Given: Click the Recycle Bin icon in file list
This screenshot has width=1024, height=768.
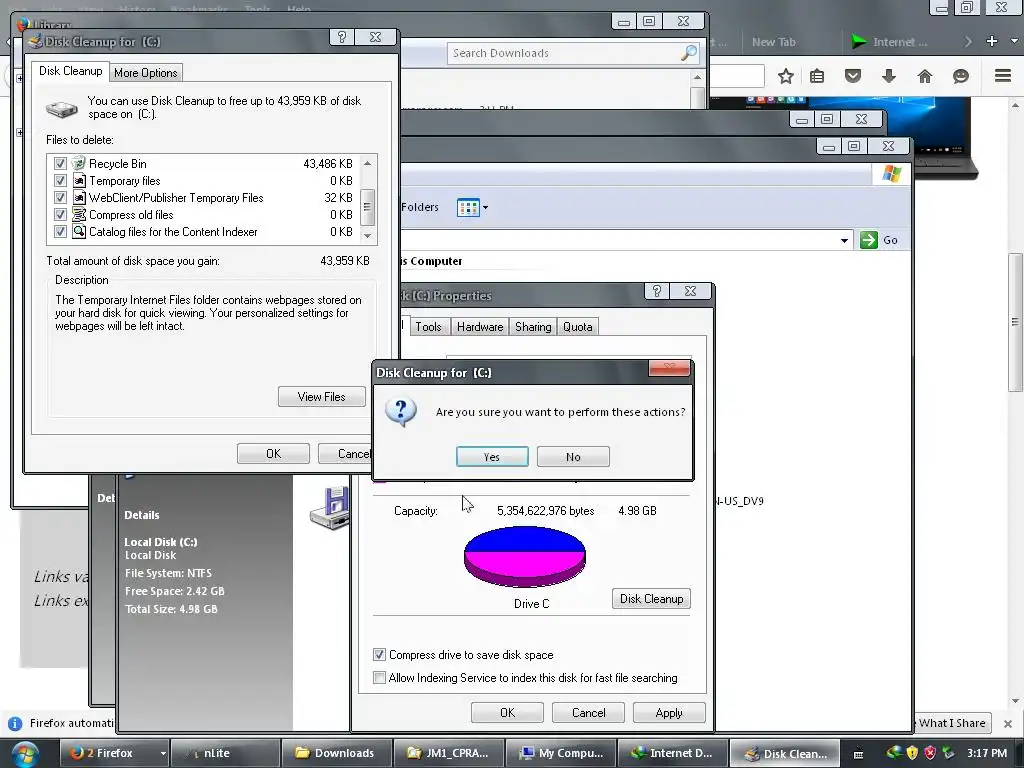Looking at the screenshot, I should coord(79,163).
